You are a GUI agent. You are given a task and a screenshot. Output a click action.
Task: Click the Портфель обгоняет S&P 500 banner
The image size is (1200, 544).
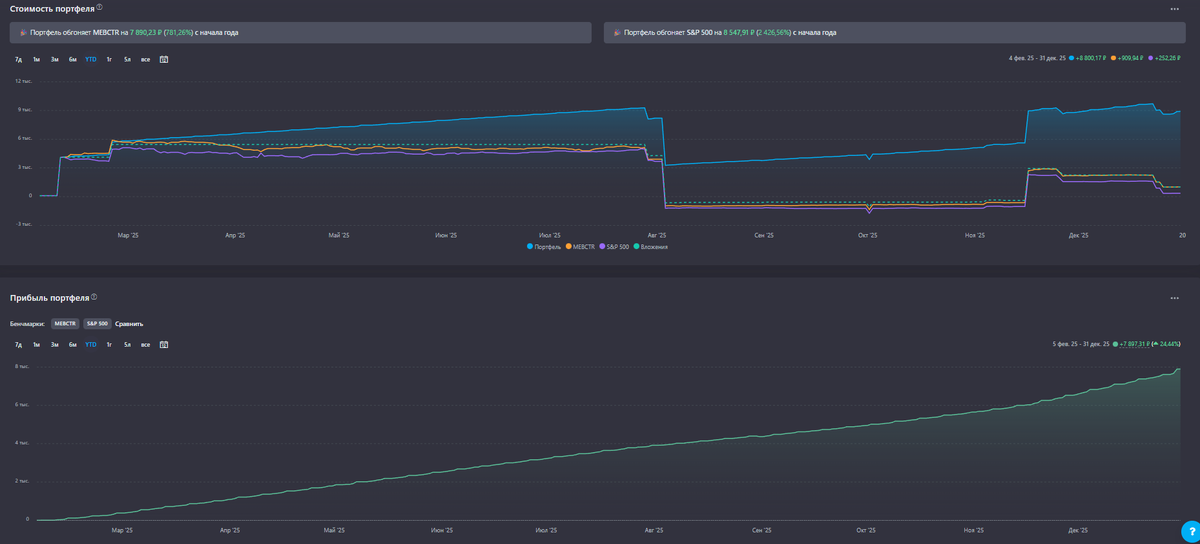tap(893, 33)
